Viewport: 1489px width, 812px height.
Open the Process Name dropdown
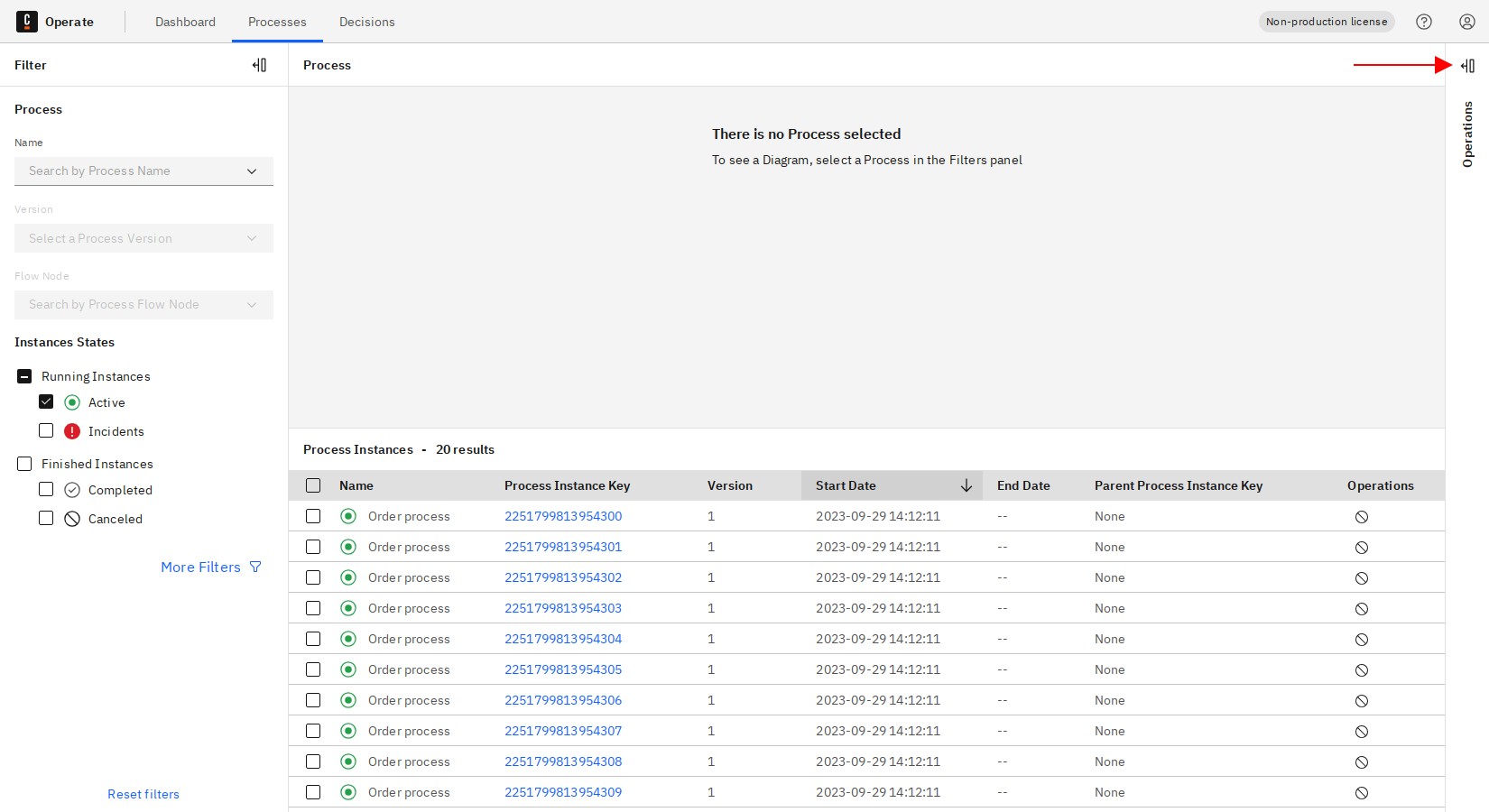(x=143, y=171)
